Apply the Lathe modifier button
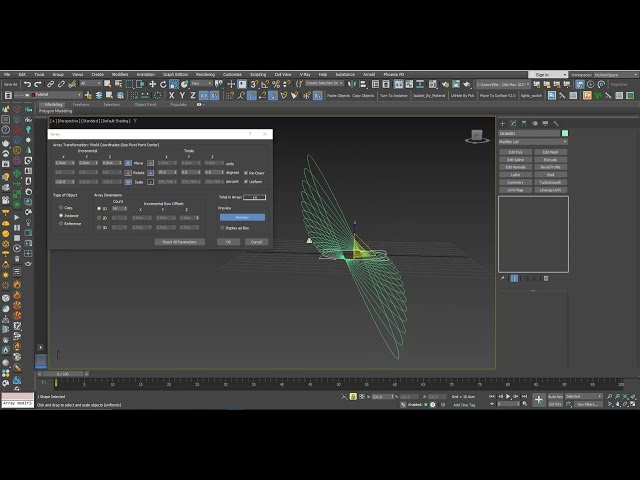Viewport: 640px width, 480px height. pyautogui.click(x=516, y=175)
